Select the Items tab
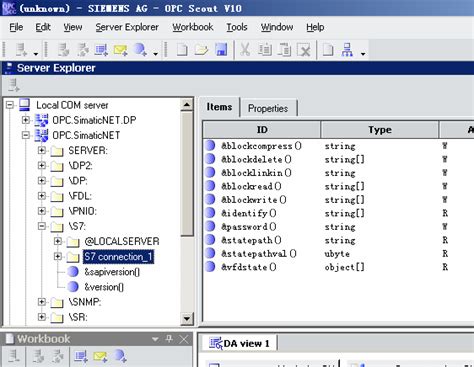This screenshot has width=474, height=367. 219,107
